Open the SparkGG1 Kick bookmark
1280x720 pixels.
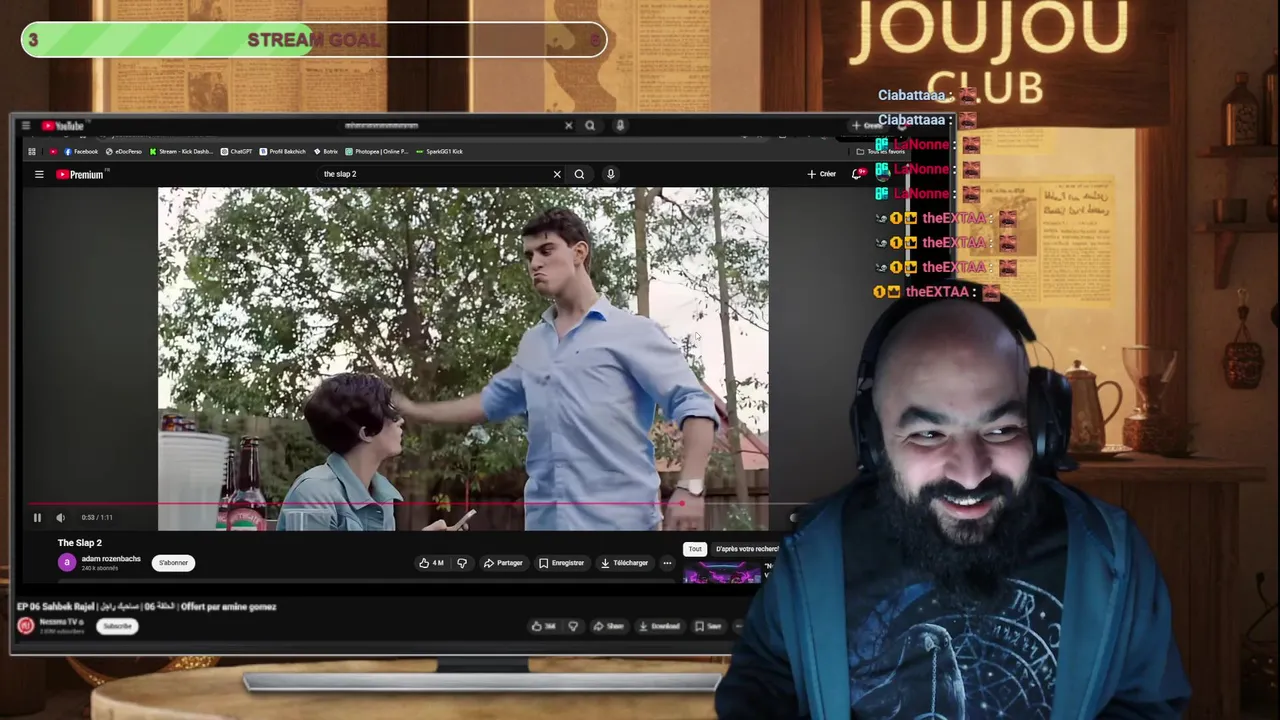tap(439, 152)
